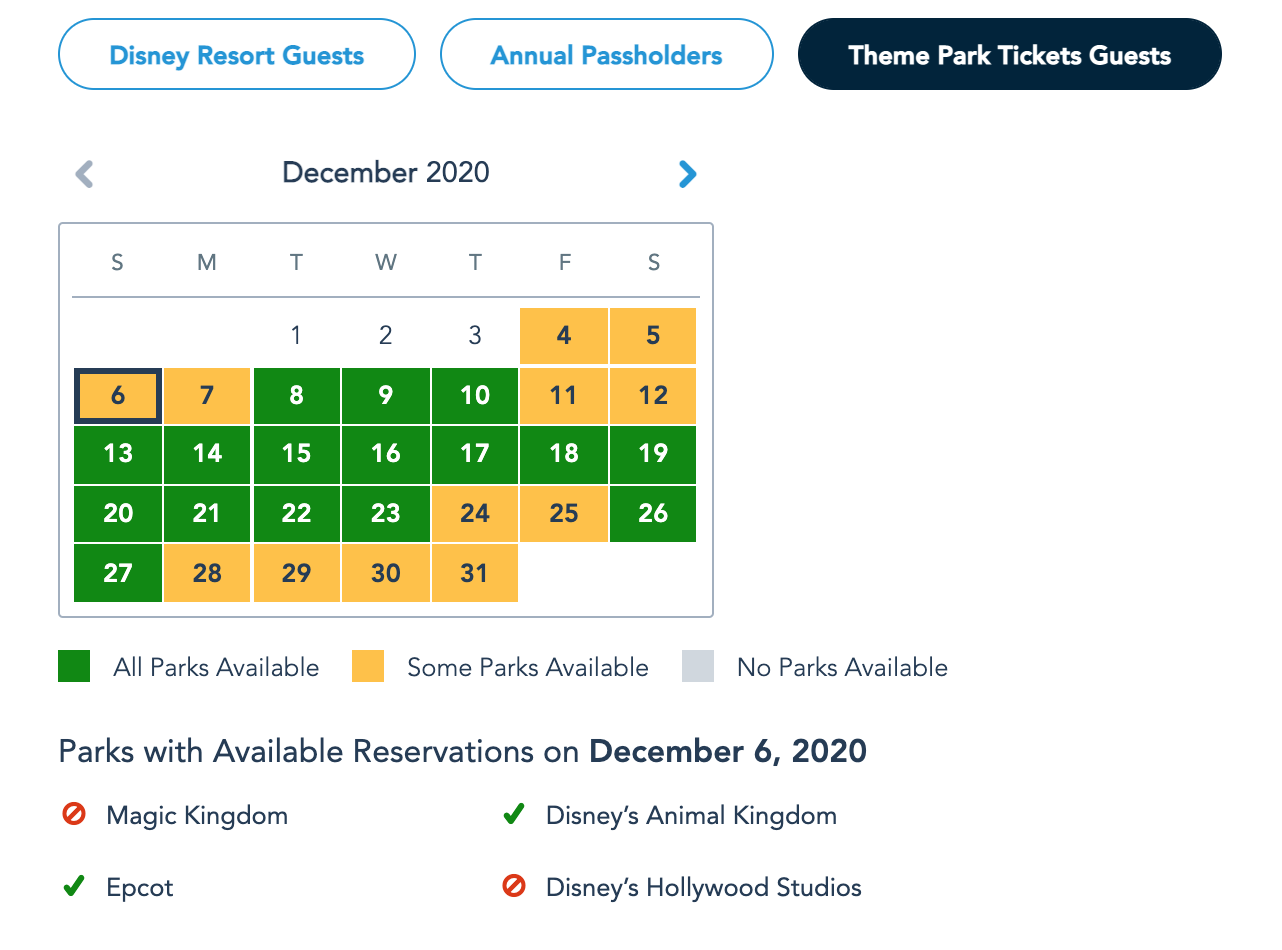This screenshot has width=1282, height=950.
Task: Click the Magic Kingdom unavailable icon
Action: pos(73,815)
